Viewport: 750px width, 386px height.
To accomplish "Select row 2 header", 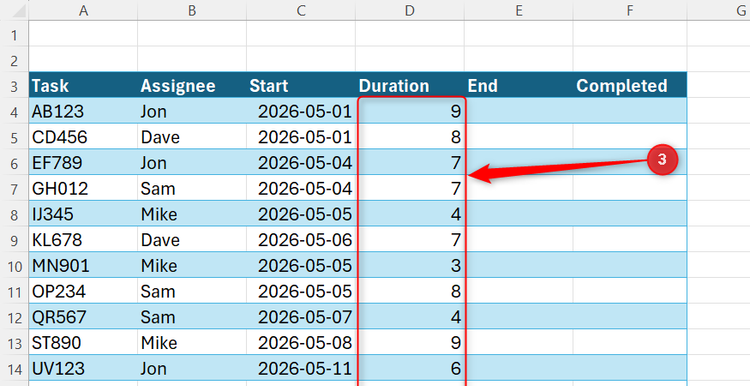I will [14, 60].
